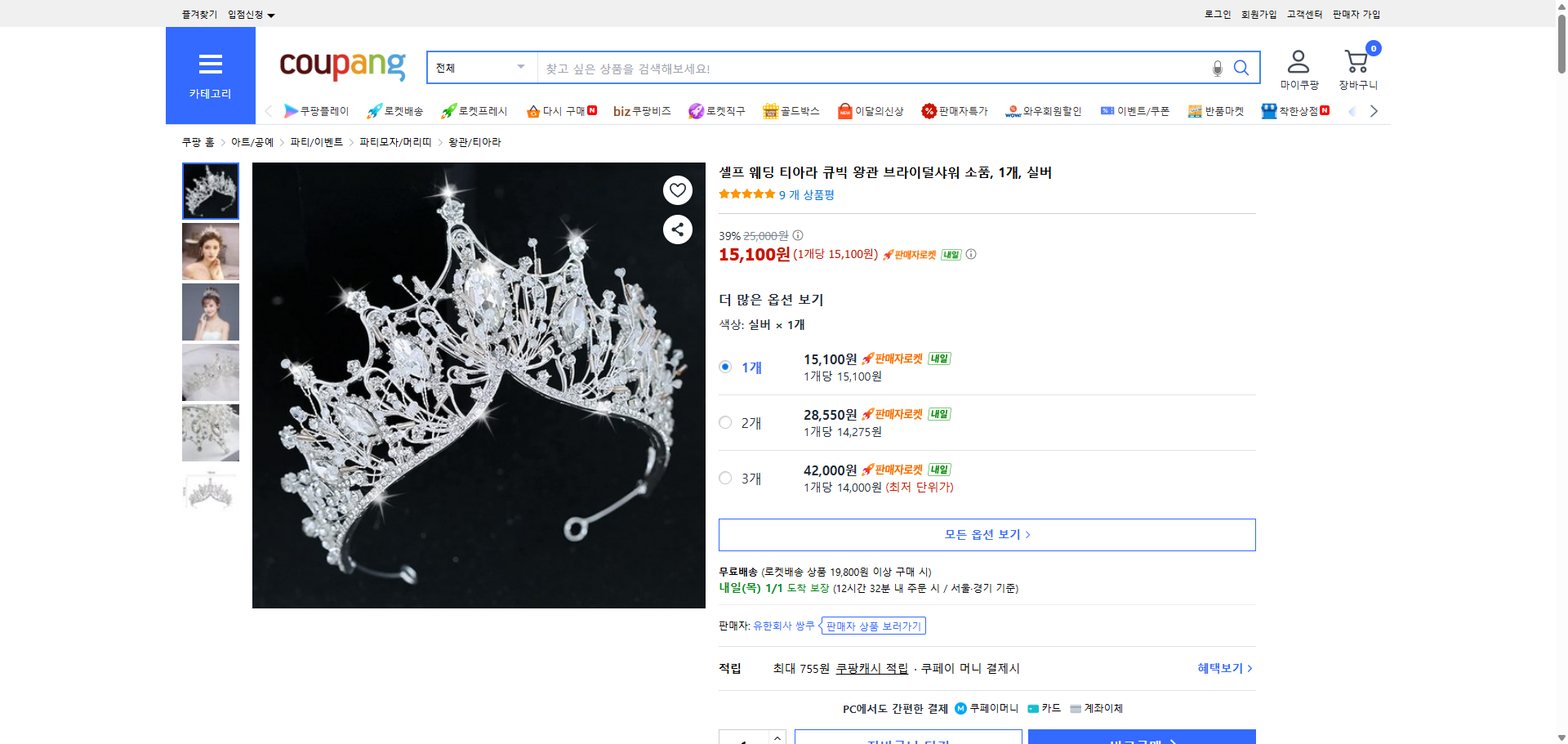Select the thumbnail showing the bridal model
This screenshot has height=744, width=1568.
(x=210, y=252)
